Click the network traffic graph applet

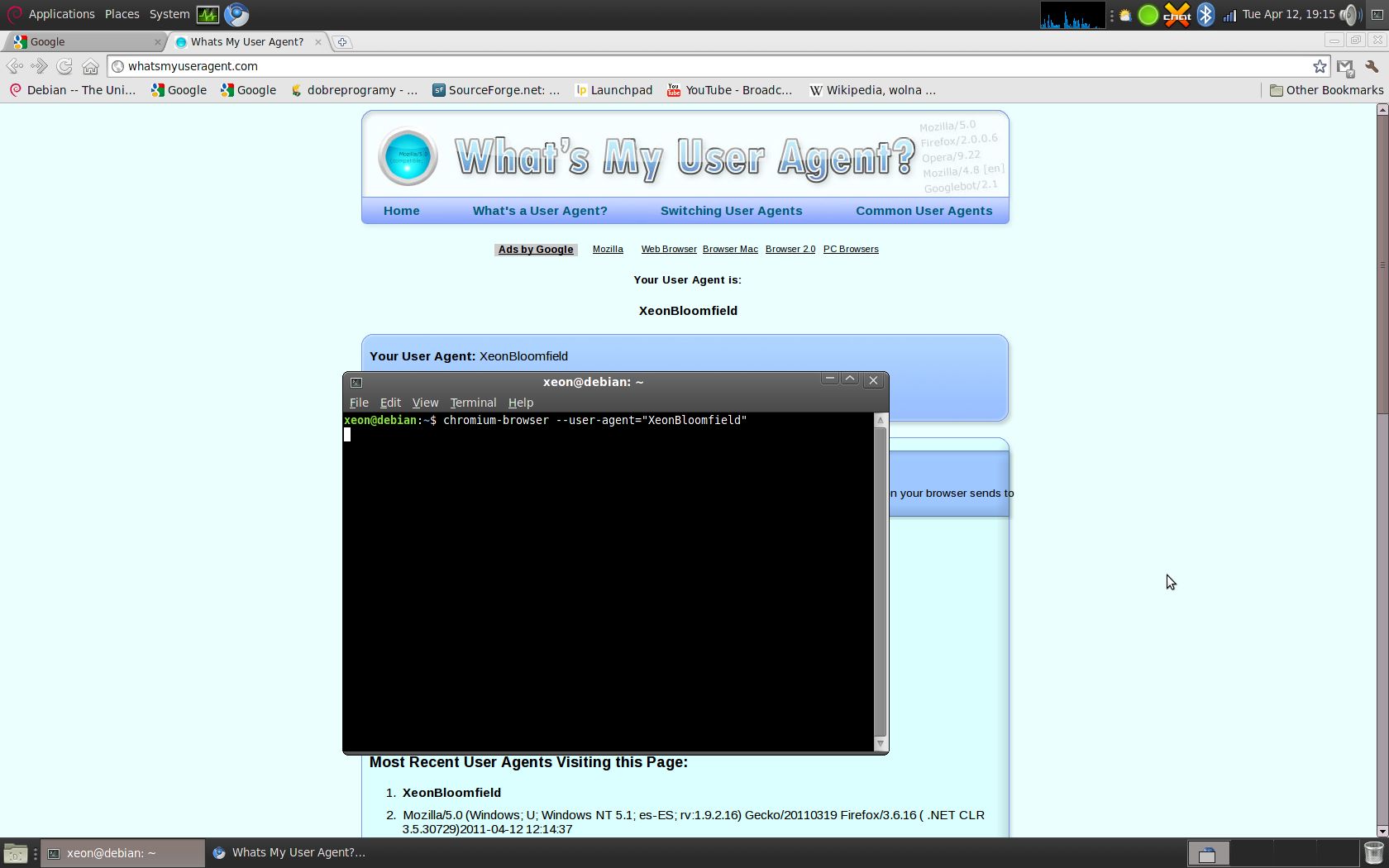pos(1072,15)
